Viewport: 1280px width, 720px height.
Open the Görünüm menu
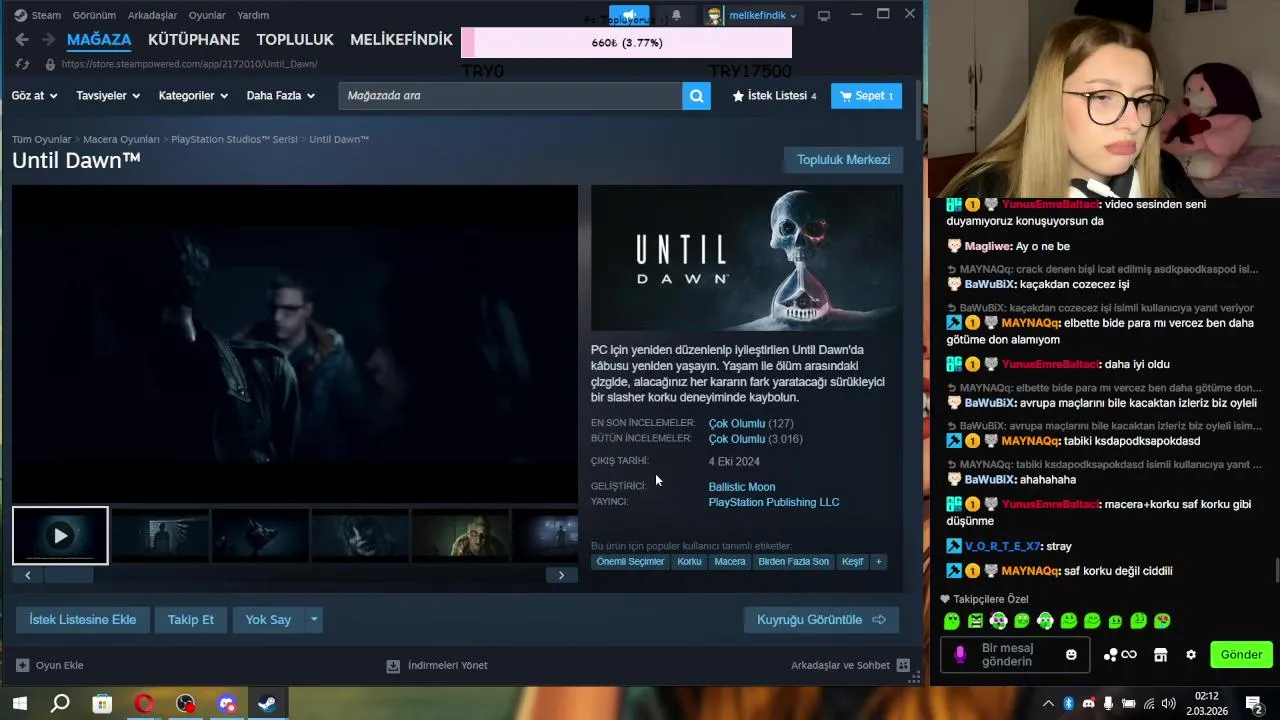94,15
